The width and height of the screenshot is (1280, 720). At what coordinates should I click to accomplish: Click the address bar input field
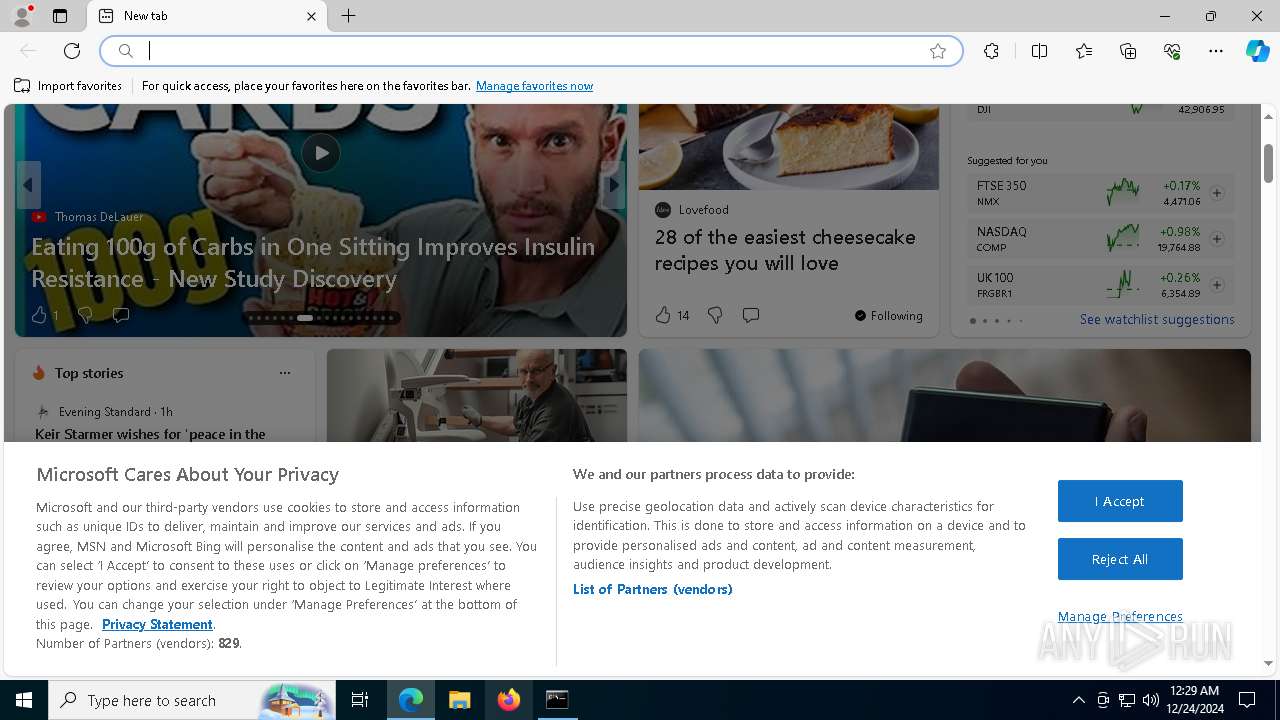(530, 51)
